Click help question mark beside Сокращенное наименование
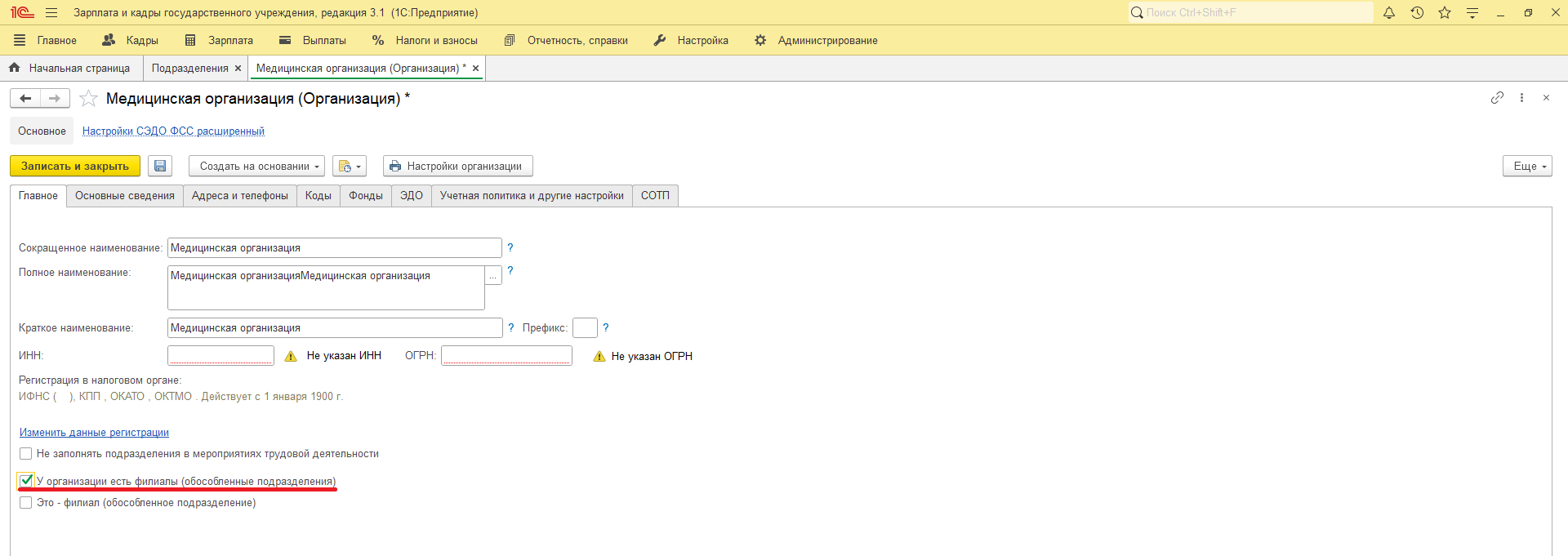This screenshot has width=1568, height=556. [510, 247]
